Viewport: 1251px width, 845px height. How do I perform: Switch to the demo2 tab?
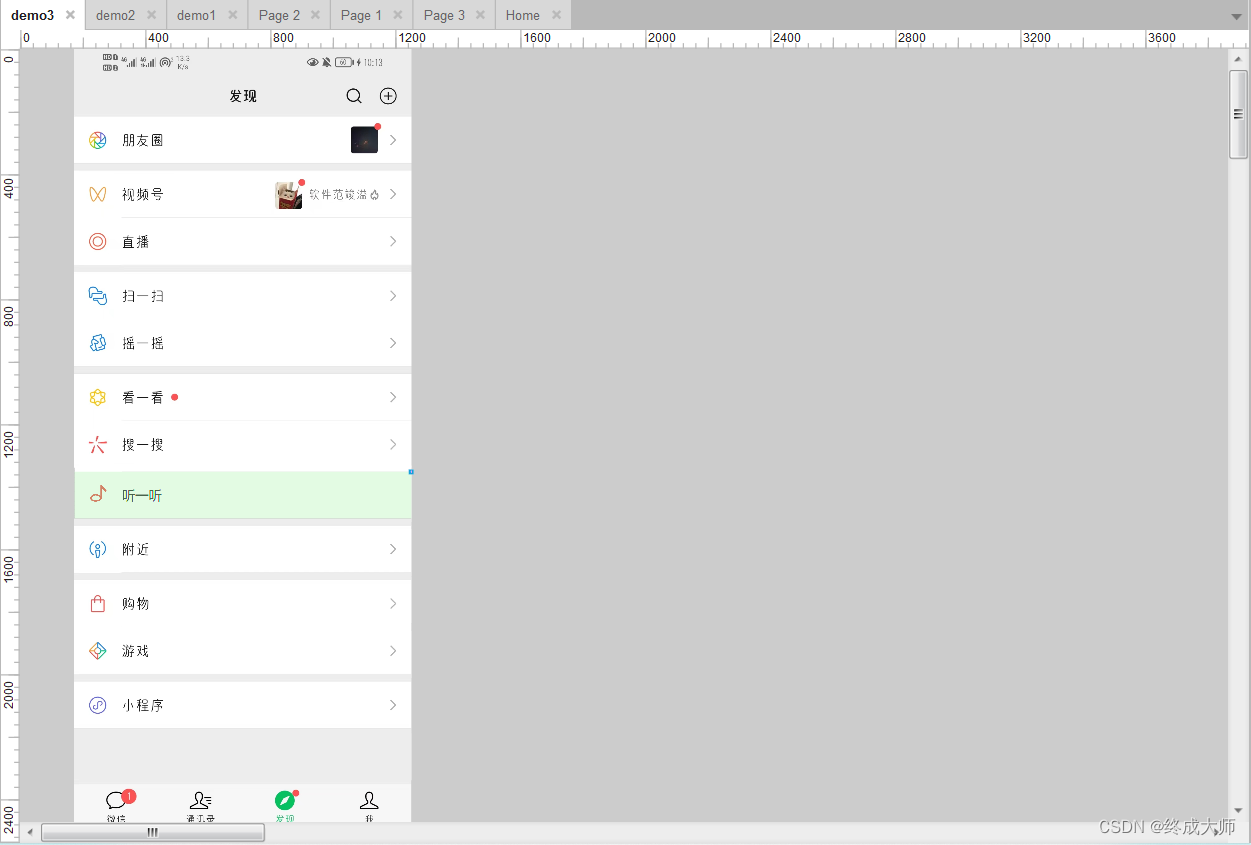pyautogui.click(x=116, y=15)
